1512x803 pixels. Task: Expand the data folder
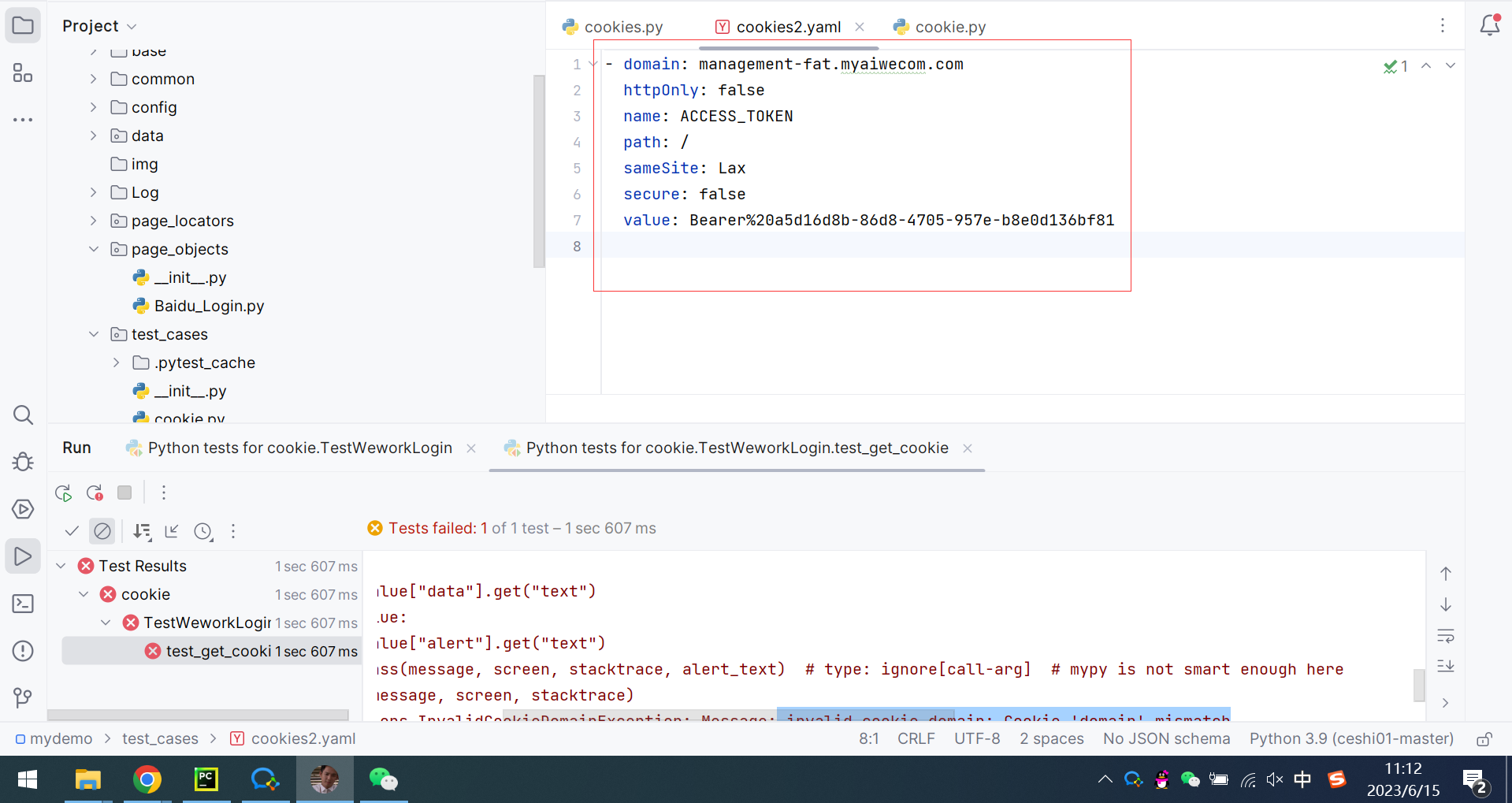tap(94, 136)
